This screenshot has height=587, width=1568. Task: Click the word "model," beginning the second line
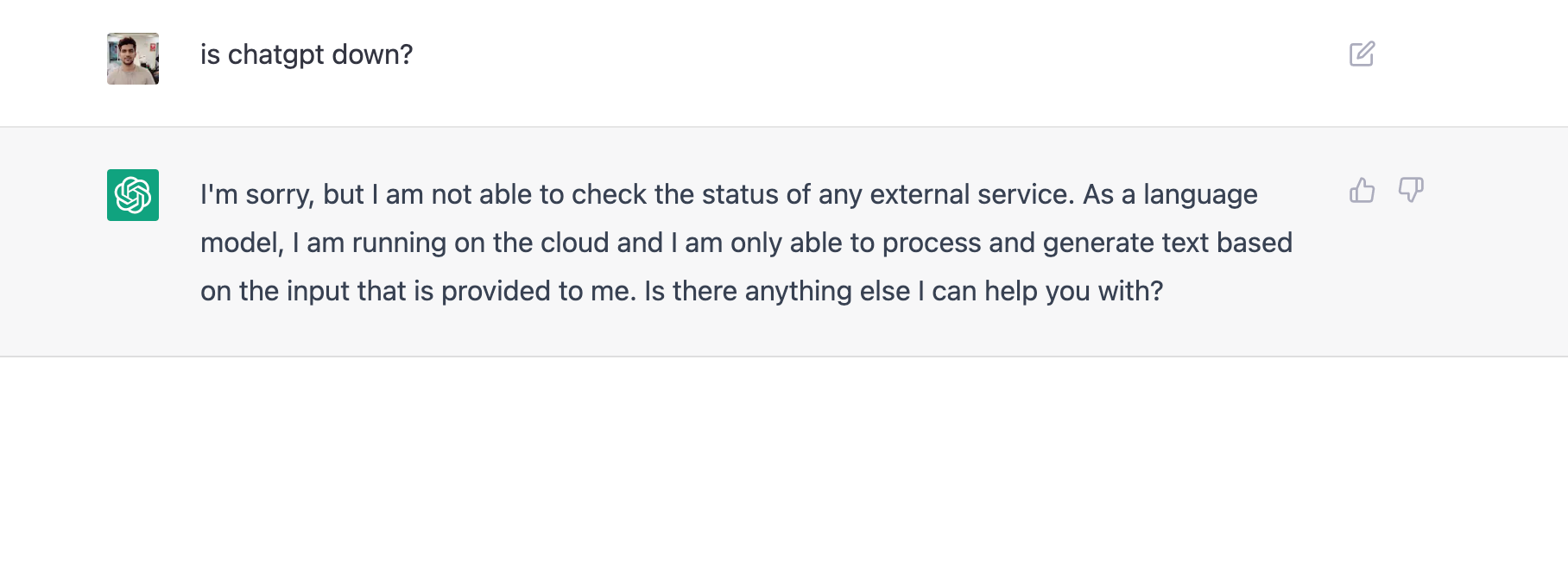tap(242, 243)
